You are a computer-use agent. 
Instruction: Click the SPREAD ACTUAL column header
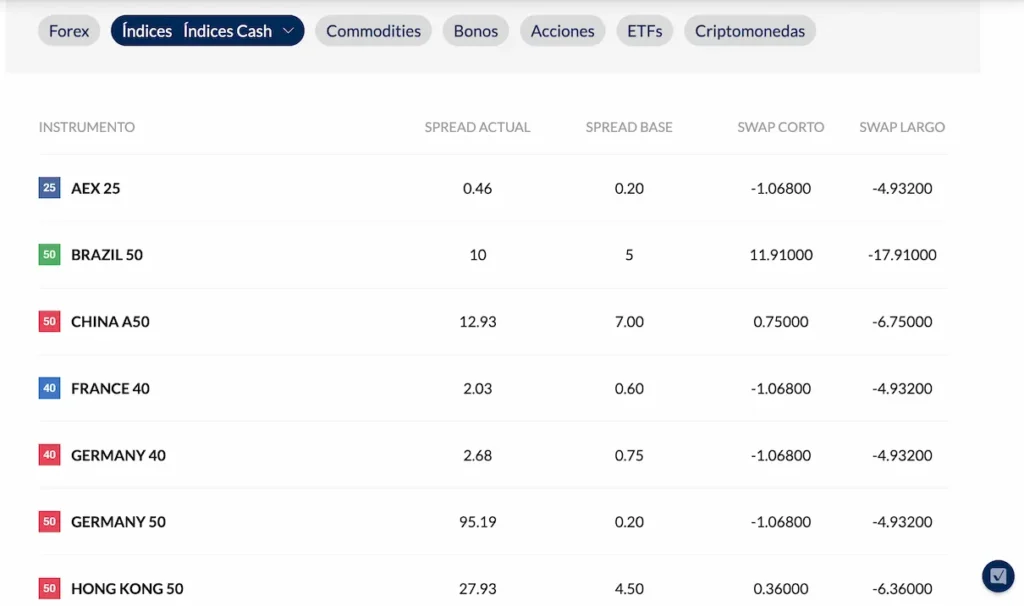(x=477, y=127)
